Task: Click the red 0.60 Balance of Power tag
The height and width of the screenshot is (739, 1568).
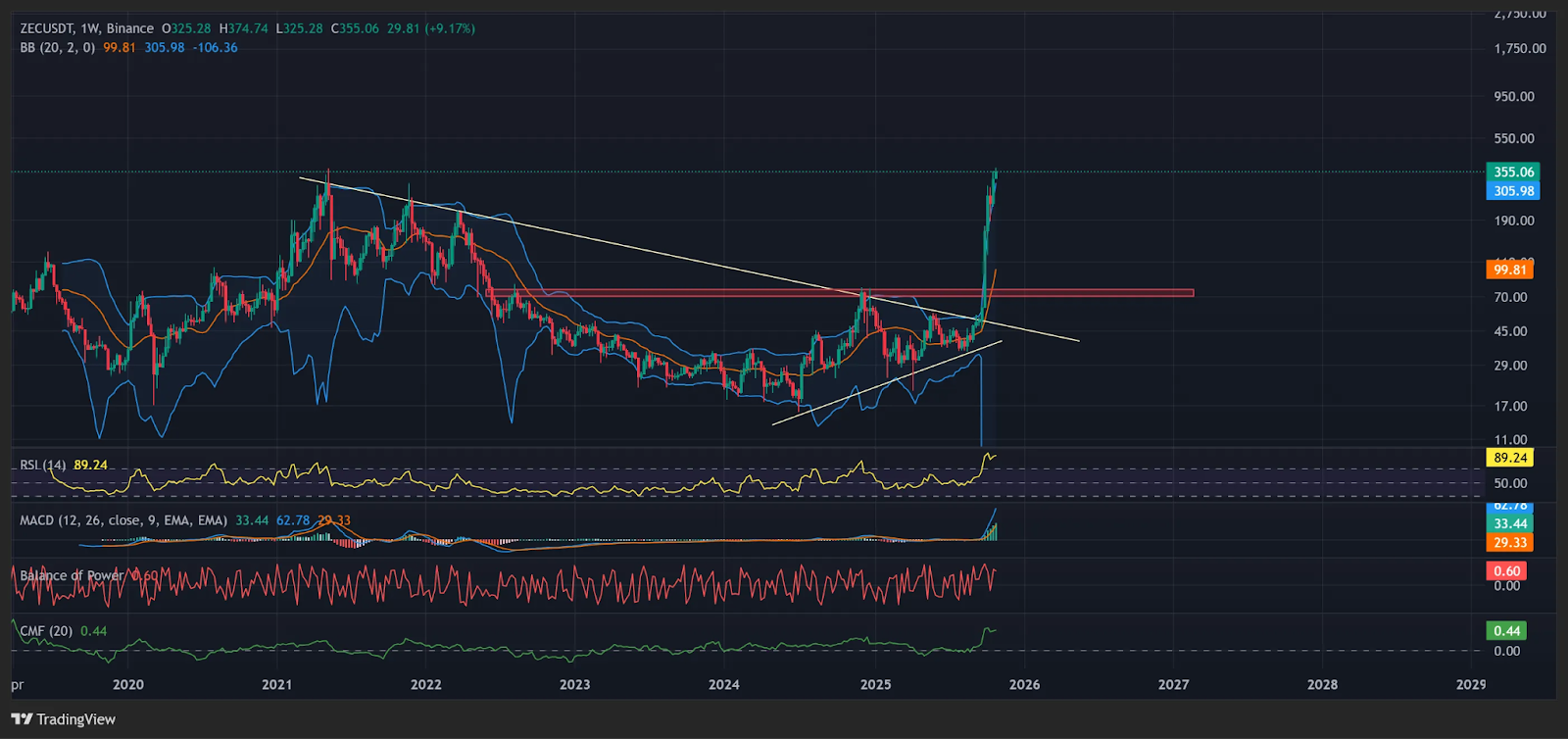Action: (x=1506, y=571)
